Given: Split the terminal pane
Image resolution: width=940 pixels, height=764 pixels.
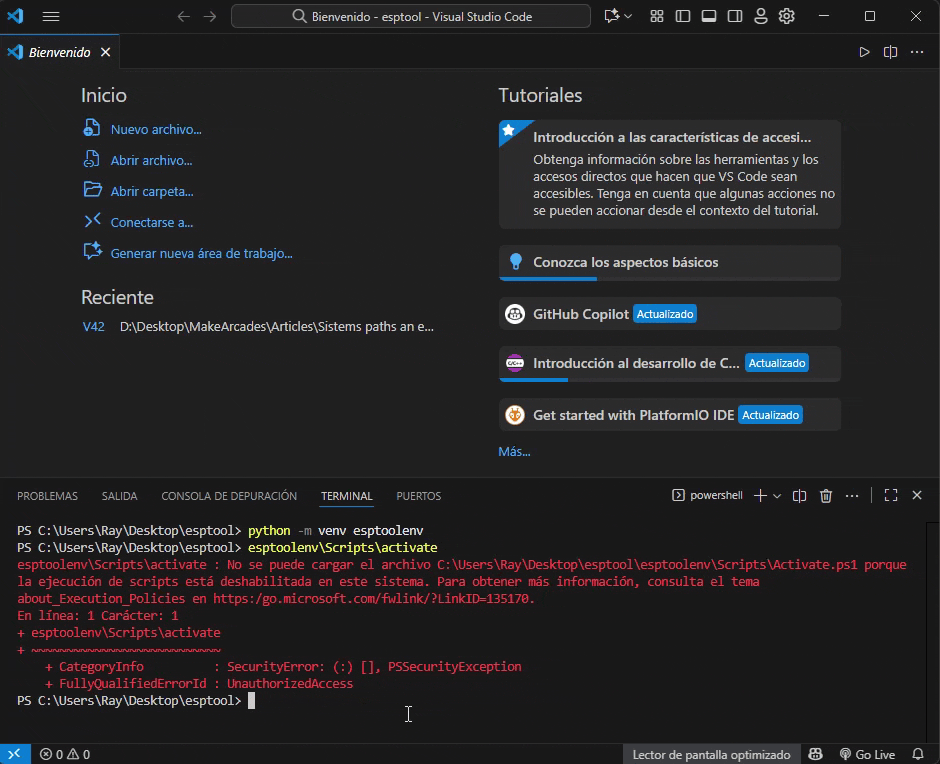Looking at the screenshot, I should coord(799,495).
